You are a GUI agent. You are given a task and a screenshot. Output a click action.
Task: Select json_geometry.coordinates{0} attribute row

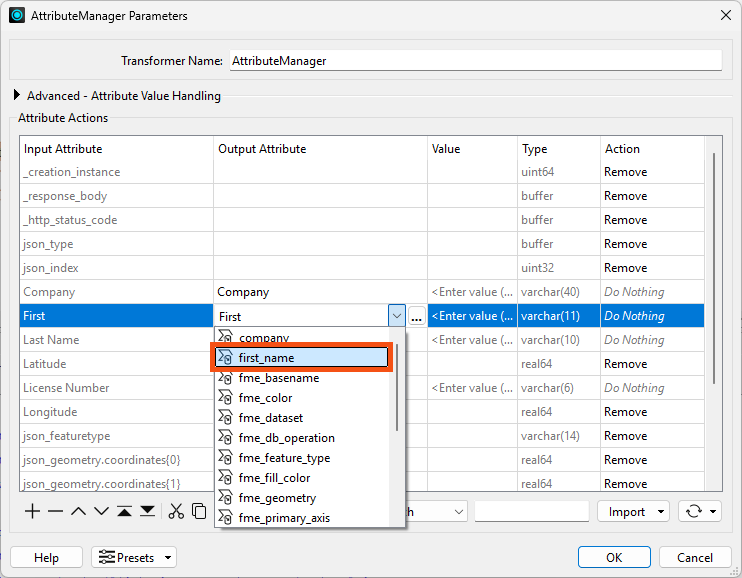(116, 460)
